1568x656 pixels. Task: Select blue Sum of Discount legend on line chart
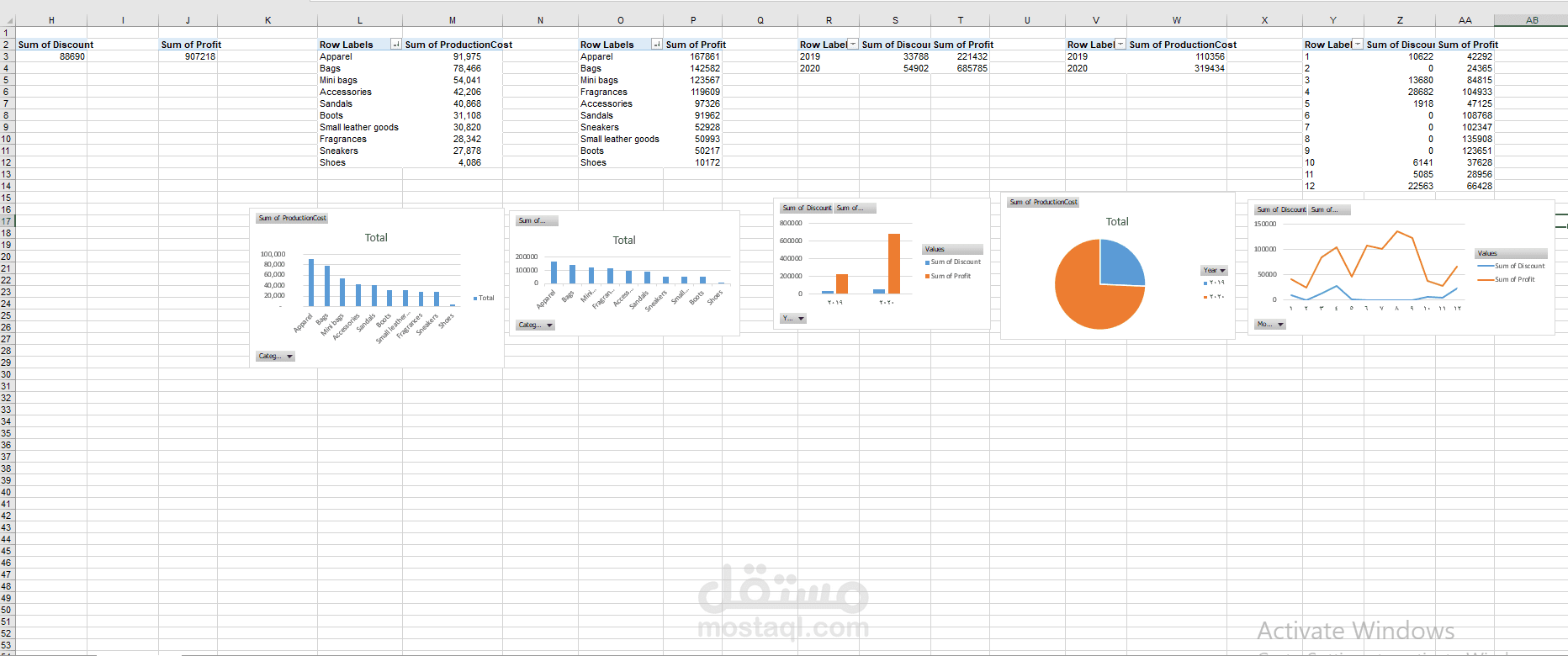point(1512,267)
